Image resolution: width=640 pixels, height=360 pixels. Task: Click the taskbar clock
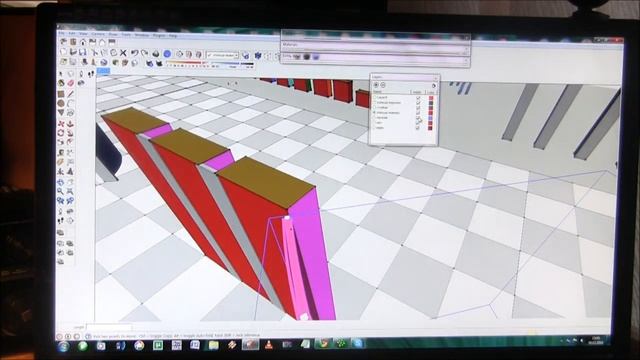(596, 341)
